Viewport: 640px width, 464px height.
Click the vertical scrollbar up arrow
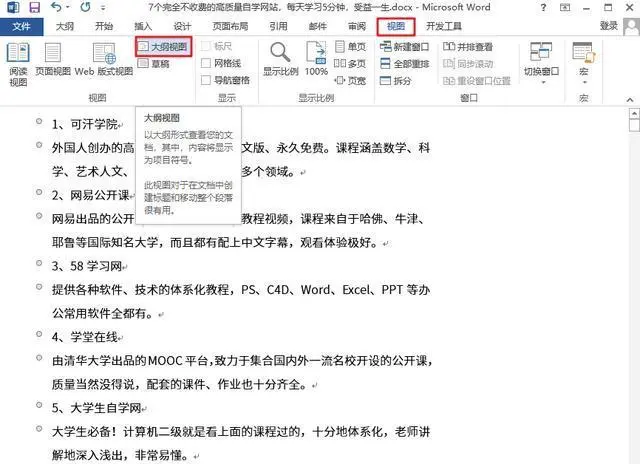[634, 113]
